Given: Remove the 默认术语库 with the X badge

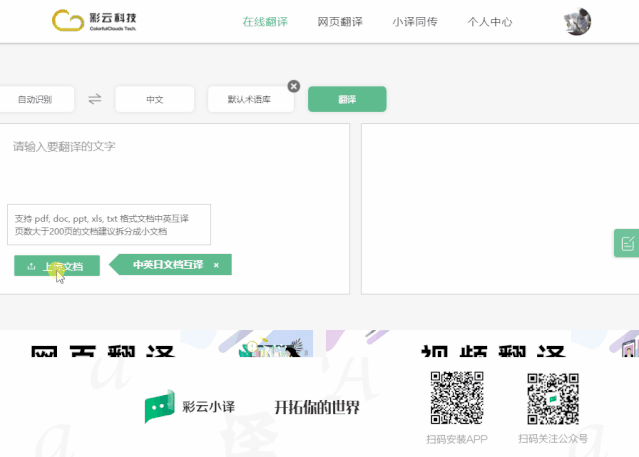Looking at the screenshot, I should (294, 86).
